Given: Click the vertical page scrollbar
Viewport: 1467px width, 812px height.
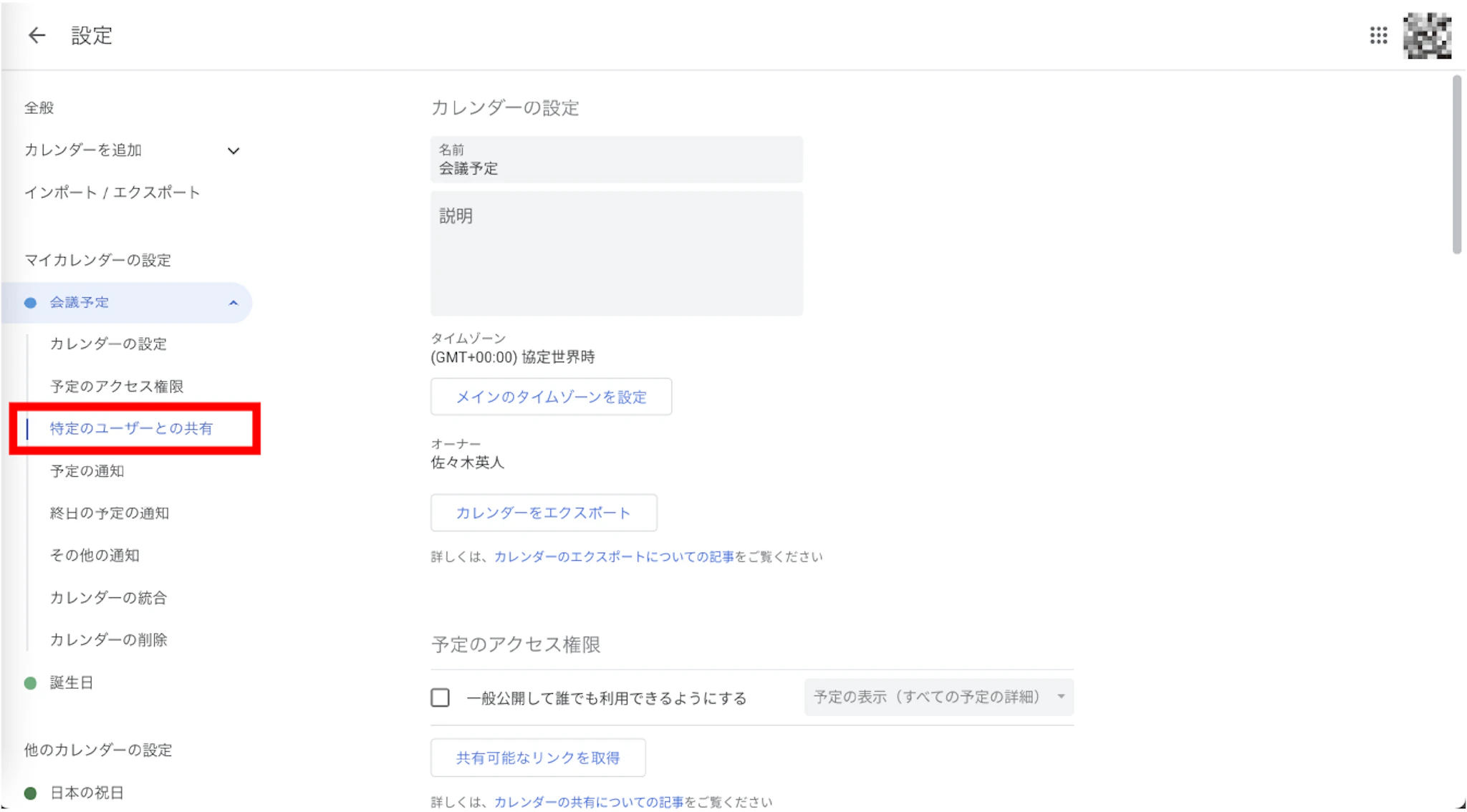Looking at the screenshot, I should click(1456, 165).
